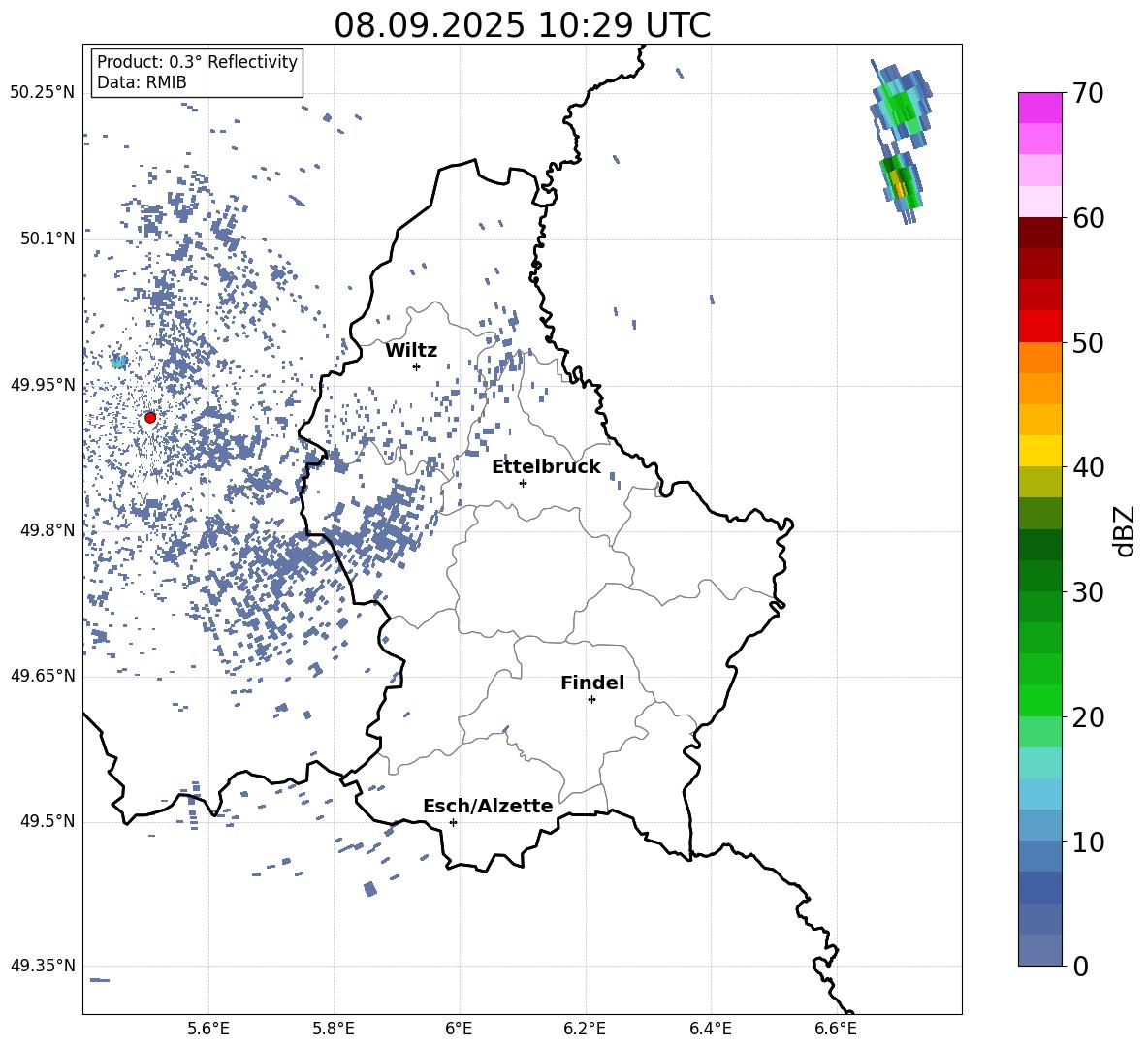Click the dBZ colorbar label
1148x1048 pixels.
pos(1126,530)
